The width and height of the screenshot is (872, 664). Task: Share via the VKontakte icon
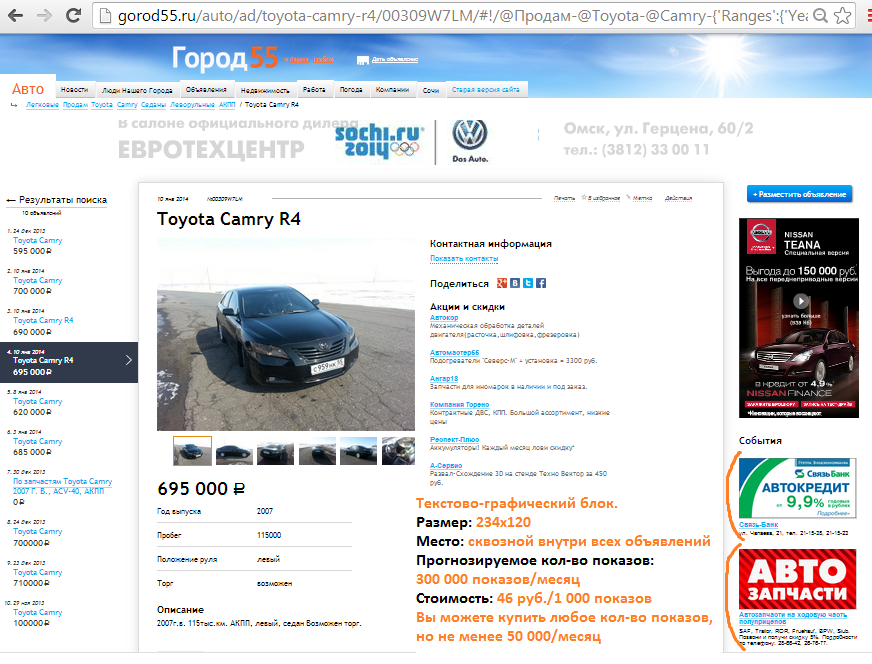pyautogui.click(x=515, y=283)
